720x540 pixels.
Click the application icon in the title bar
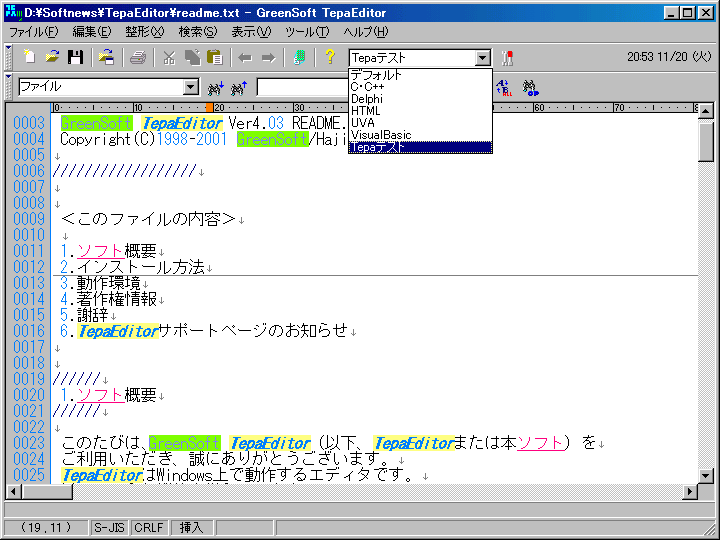coord(13,12)
